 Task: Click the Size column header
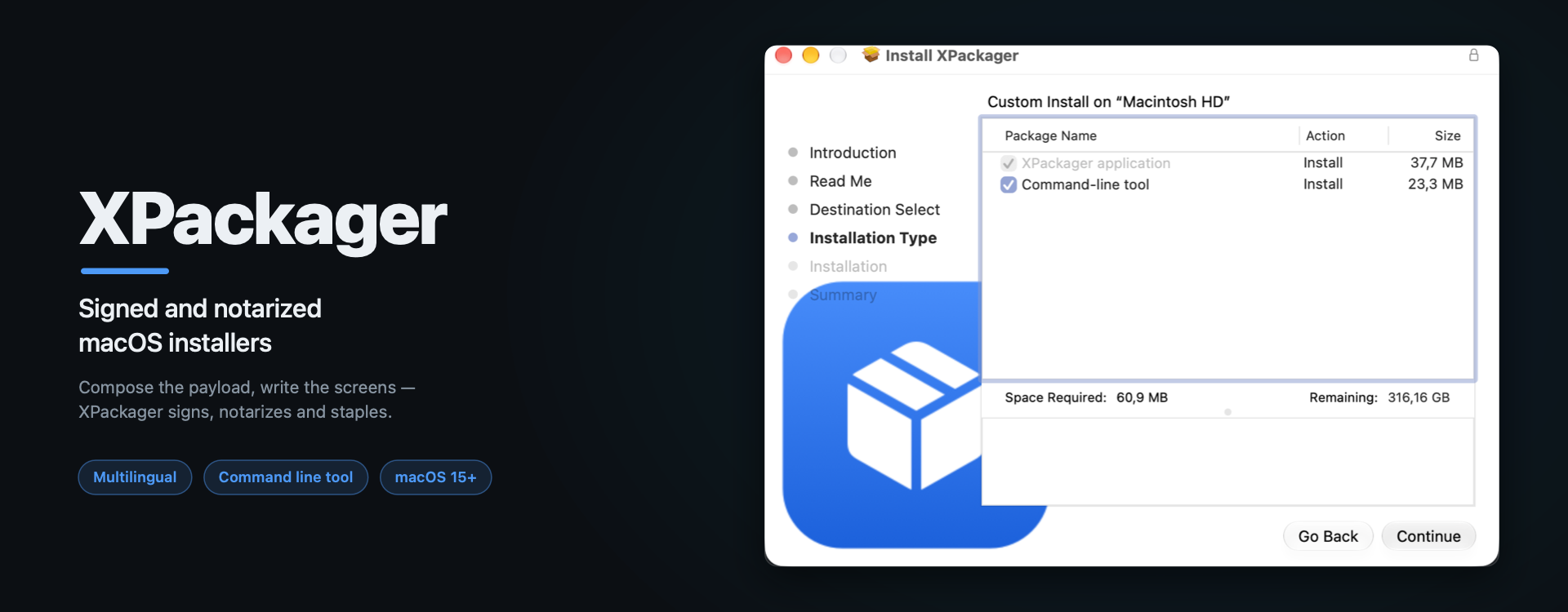click(x=1447, y=135)
